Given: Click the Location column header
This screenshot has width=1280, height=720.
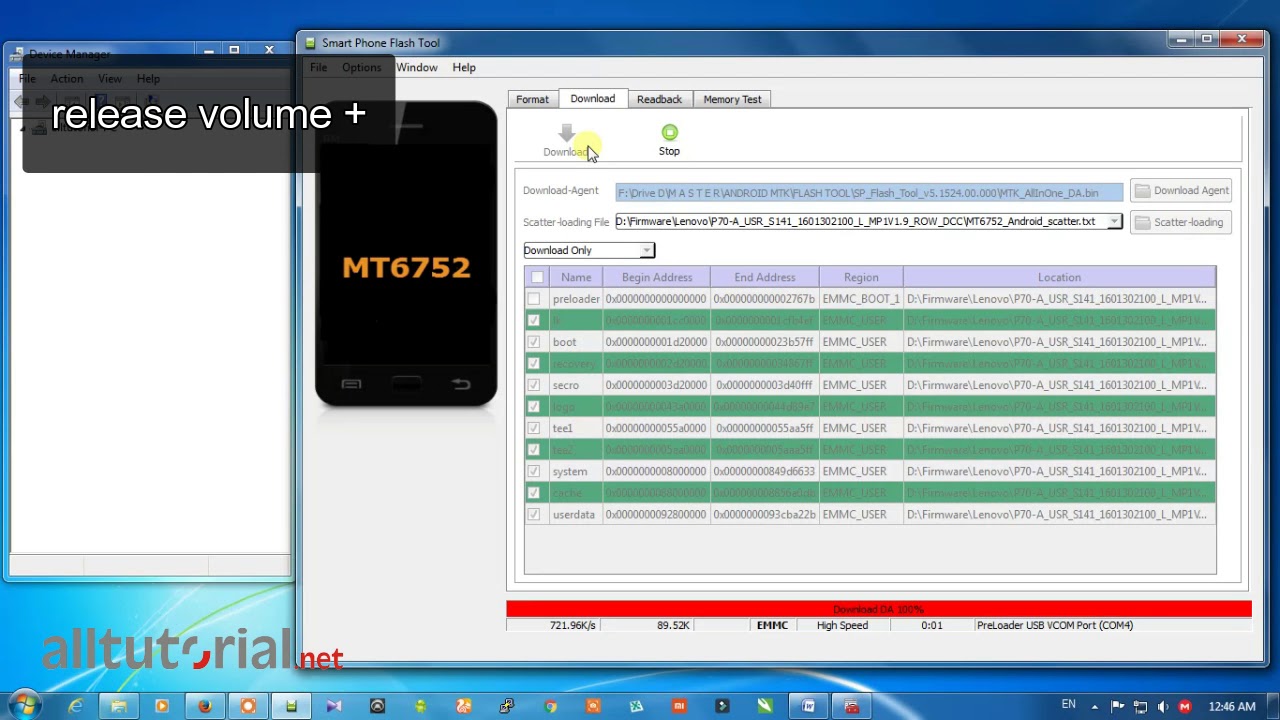Looking at the screenshot, I should pos(1059,278).
